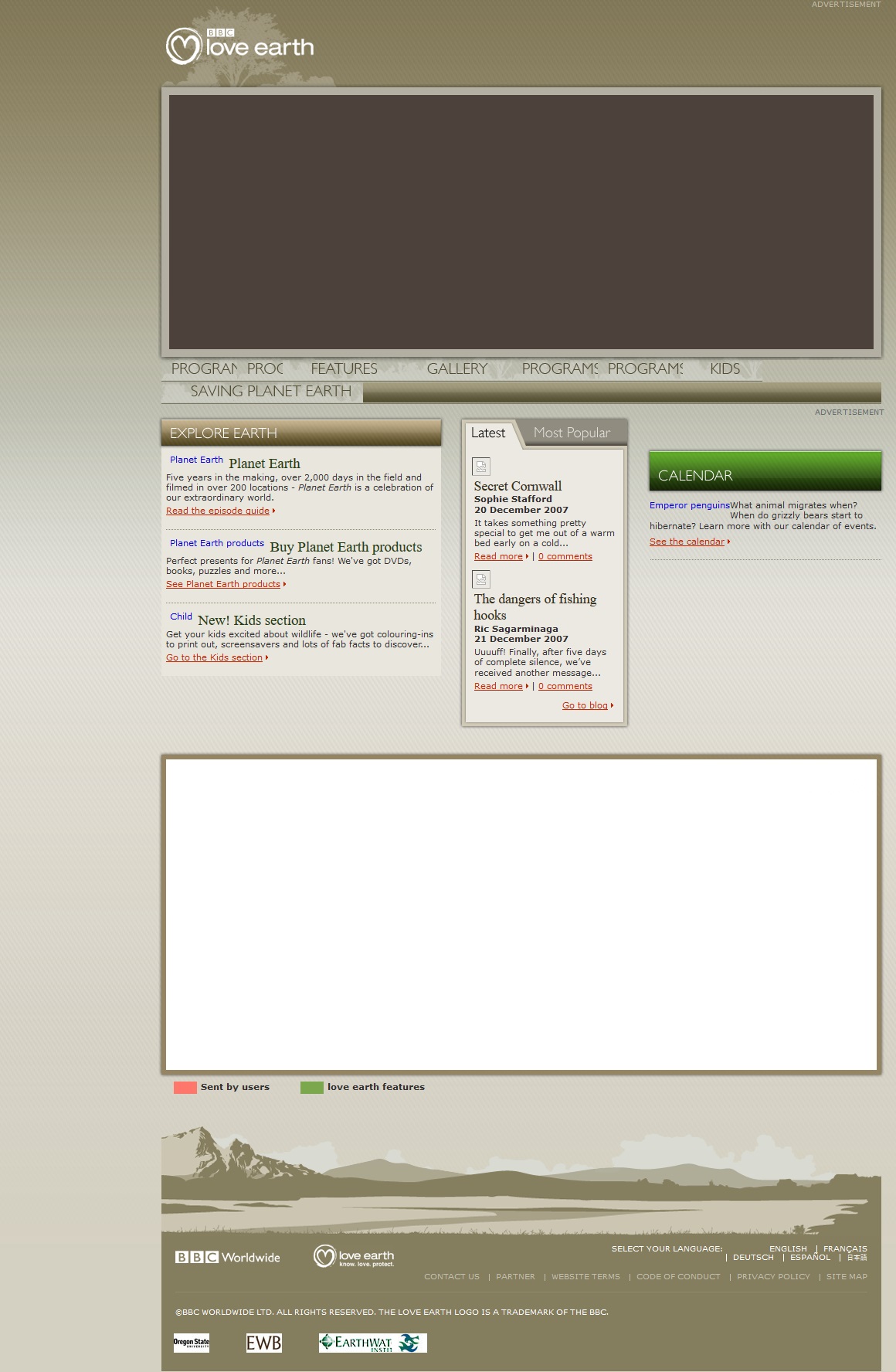The width and height of the screenshot is (896, 1372).
Task: Open the See the calendar link
Action: (x=687, y=542)
